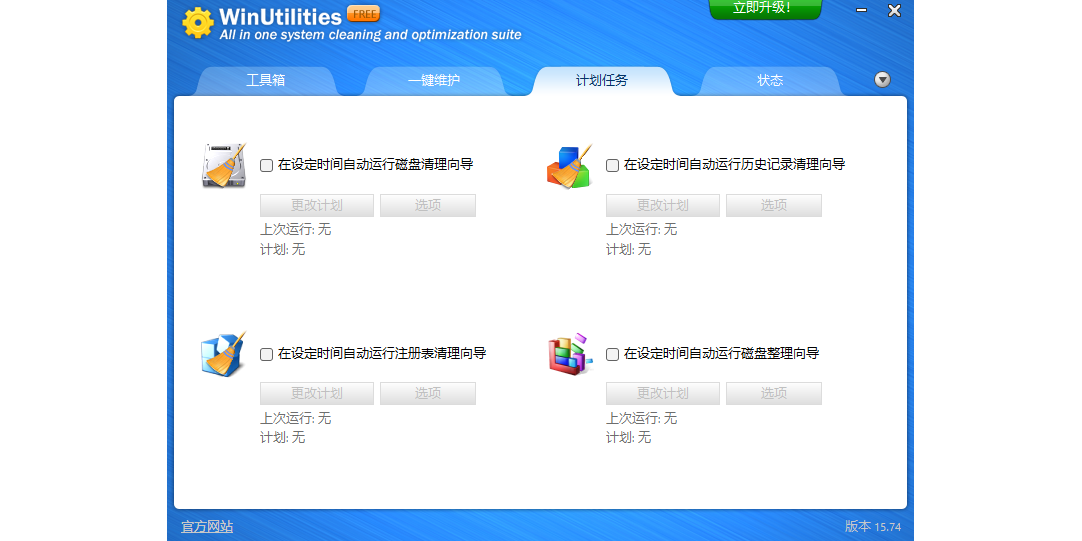
Task: Click the registry cleaner blue cube icon
Action: pyautogui.click(x=224, y=353)
